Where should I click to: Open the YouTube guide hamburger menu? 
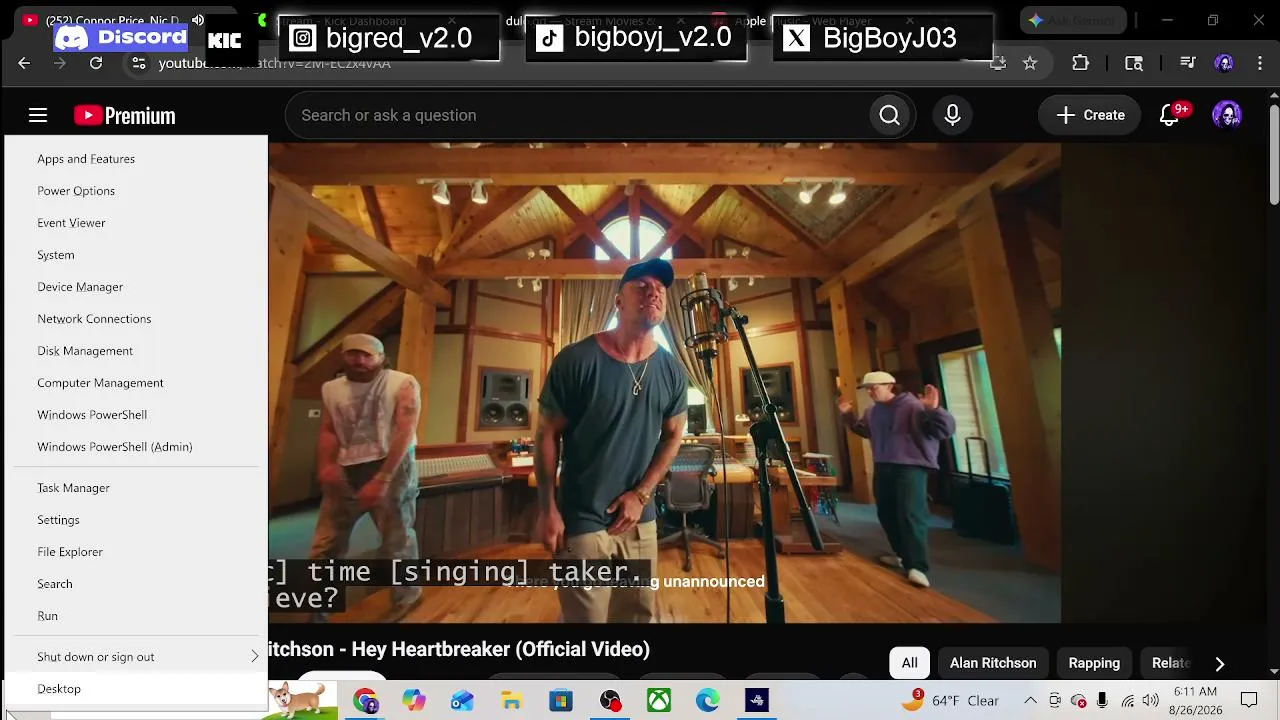pos(38,115)
